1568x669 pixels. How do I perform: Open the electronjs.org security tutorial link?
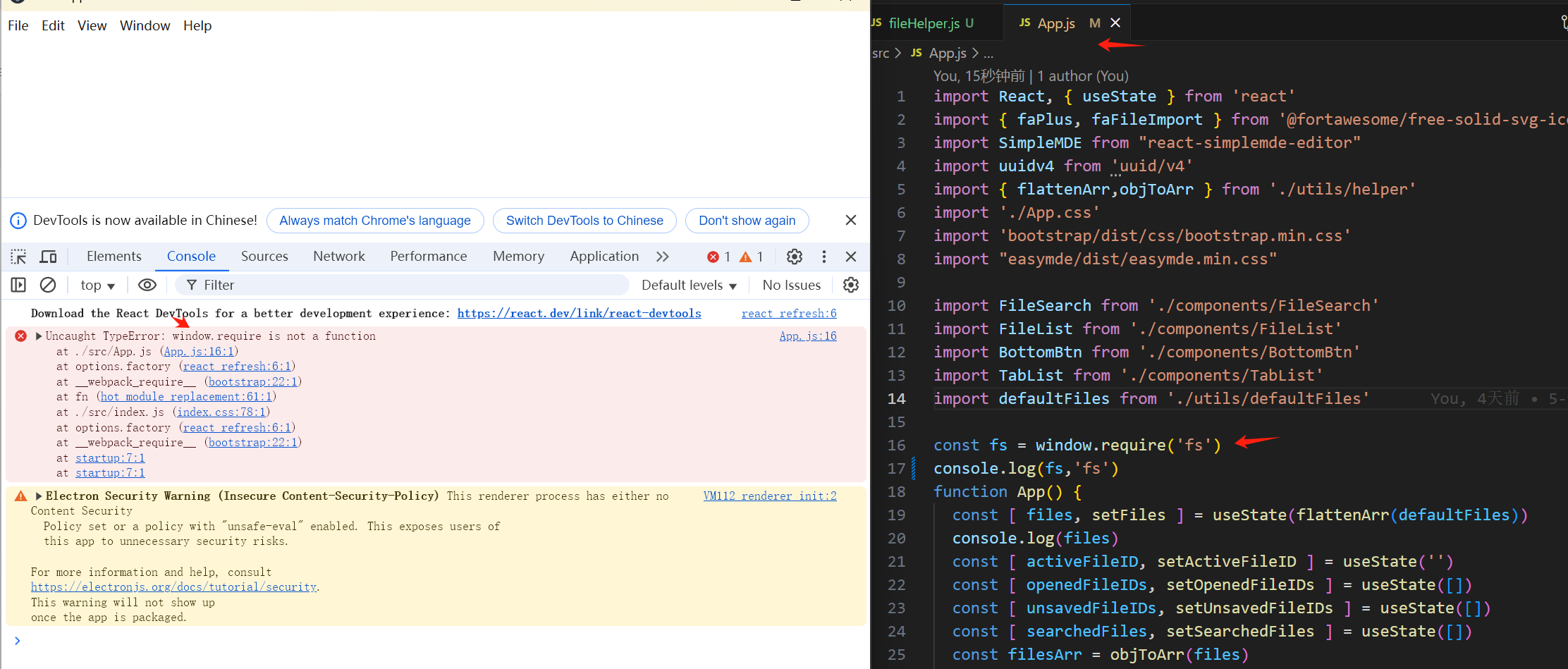[x=173, y=587]
